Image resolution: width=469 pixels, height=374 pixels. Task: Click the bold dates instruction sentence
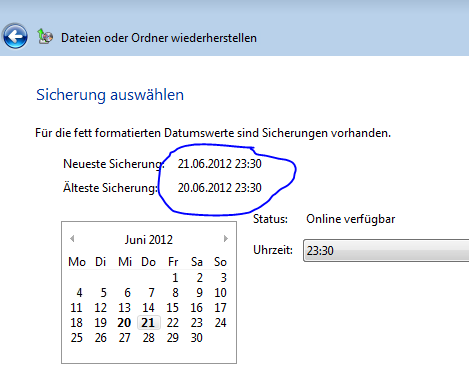(213, 133)
